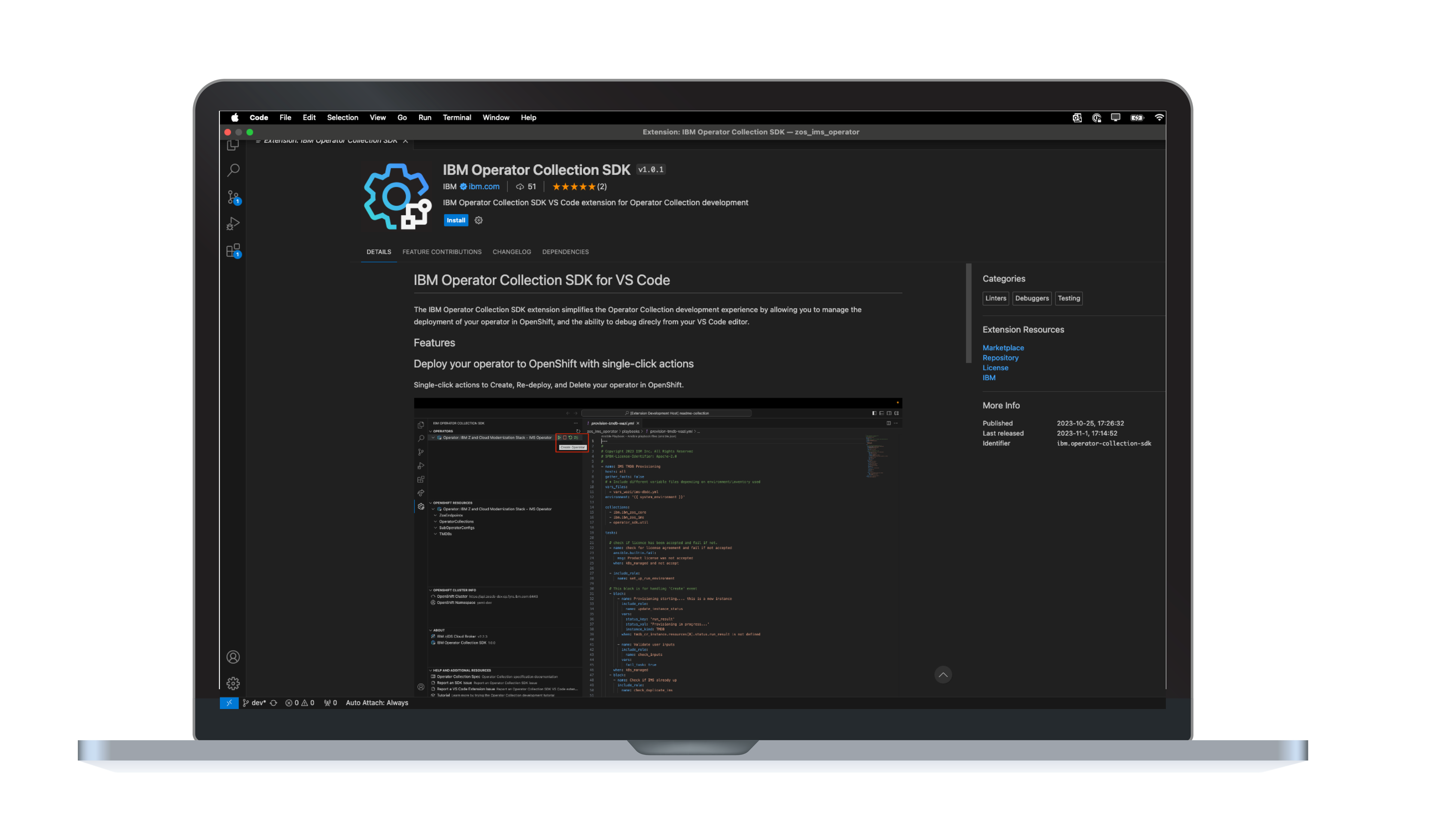Image resolution: width=1429 pixels, height=840 pixels.
Task: Click the forwarded ports indicator in status bar
Action: click(x=330, y=703)
